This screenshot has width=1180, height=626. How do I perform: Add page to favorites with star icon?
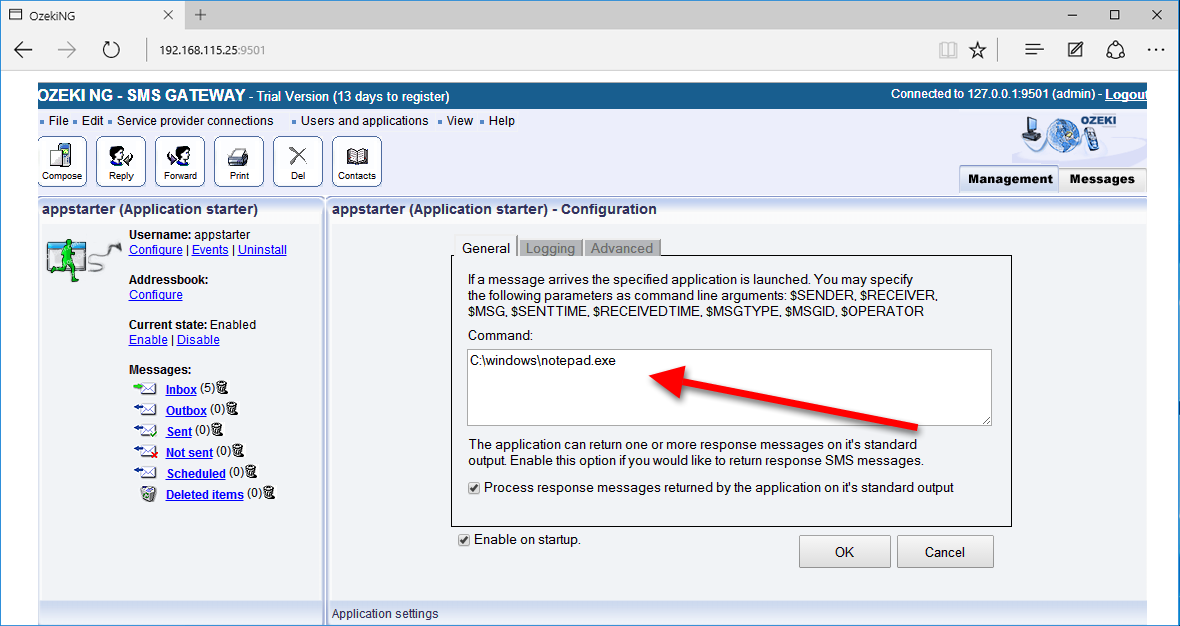[x=978, y=50]
